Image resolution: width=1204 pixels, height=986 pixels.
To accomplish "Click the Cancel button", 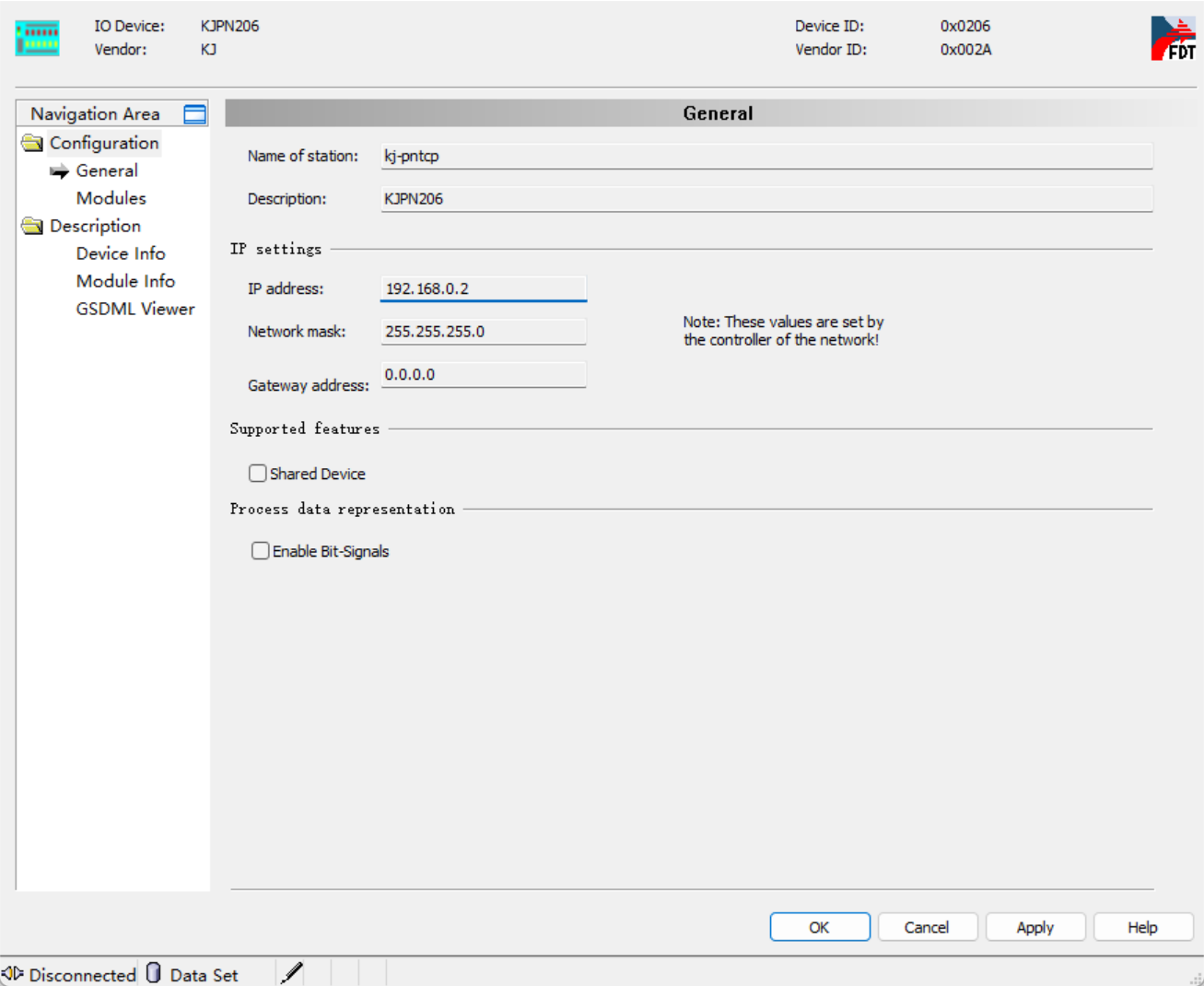I will point(927,927).
